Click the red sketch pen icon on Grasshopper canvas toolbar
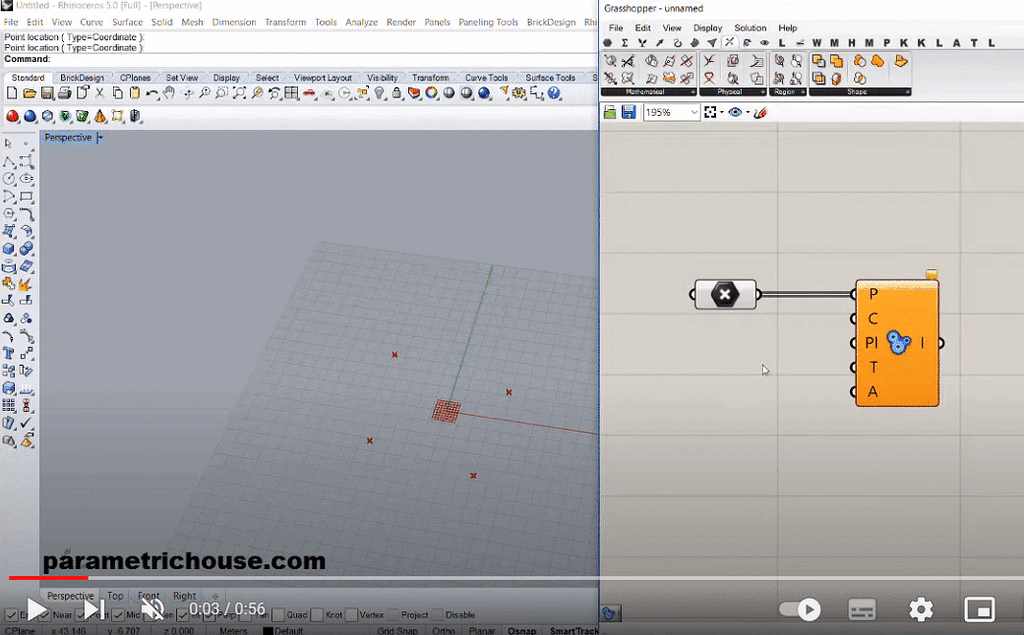The image size is (1024, 635). (x=759, y=112)
